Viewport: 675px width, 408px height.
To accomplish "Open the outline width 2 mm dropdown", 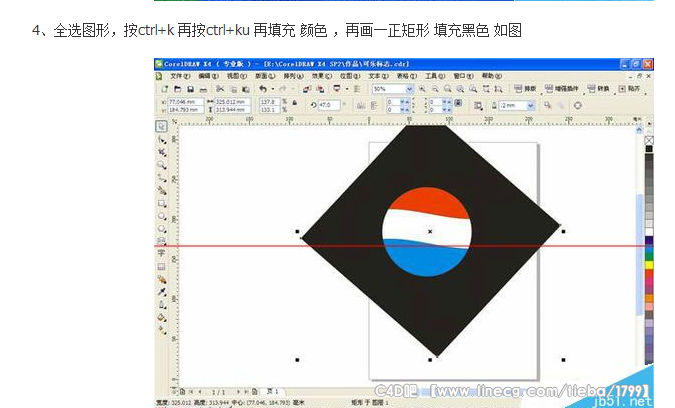I will [531, 105].
